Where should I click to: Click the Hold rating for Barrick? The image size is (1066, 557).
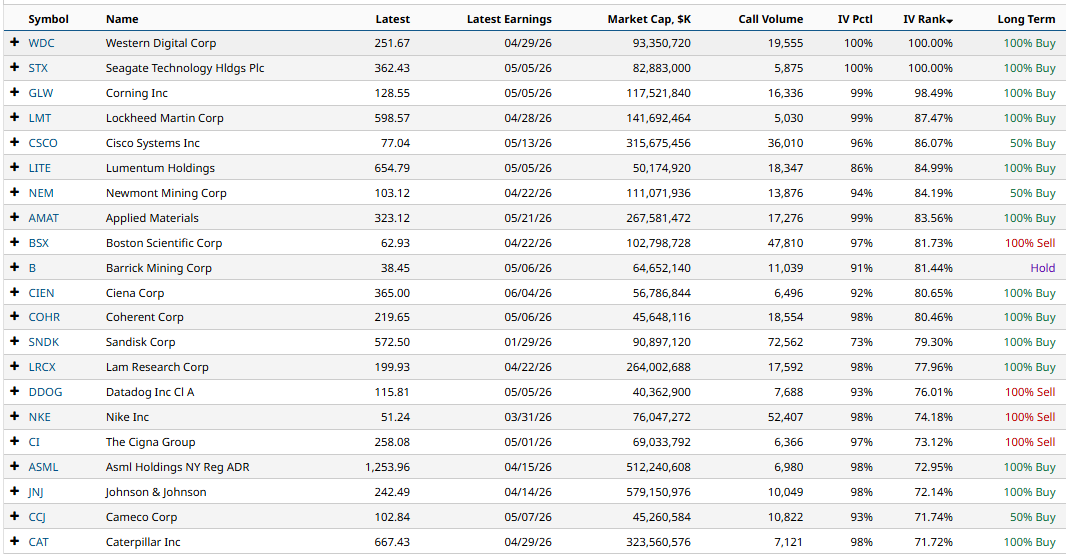pyautogui.click(x=1042, y=268)
